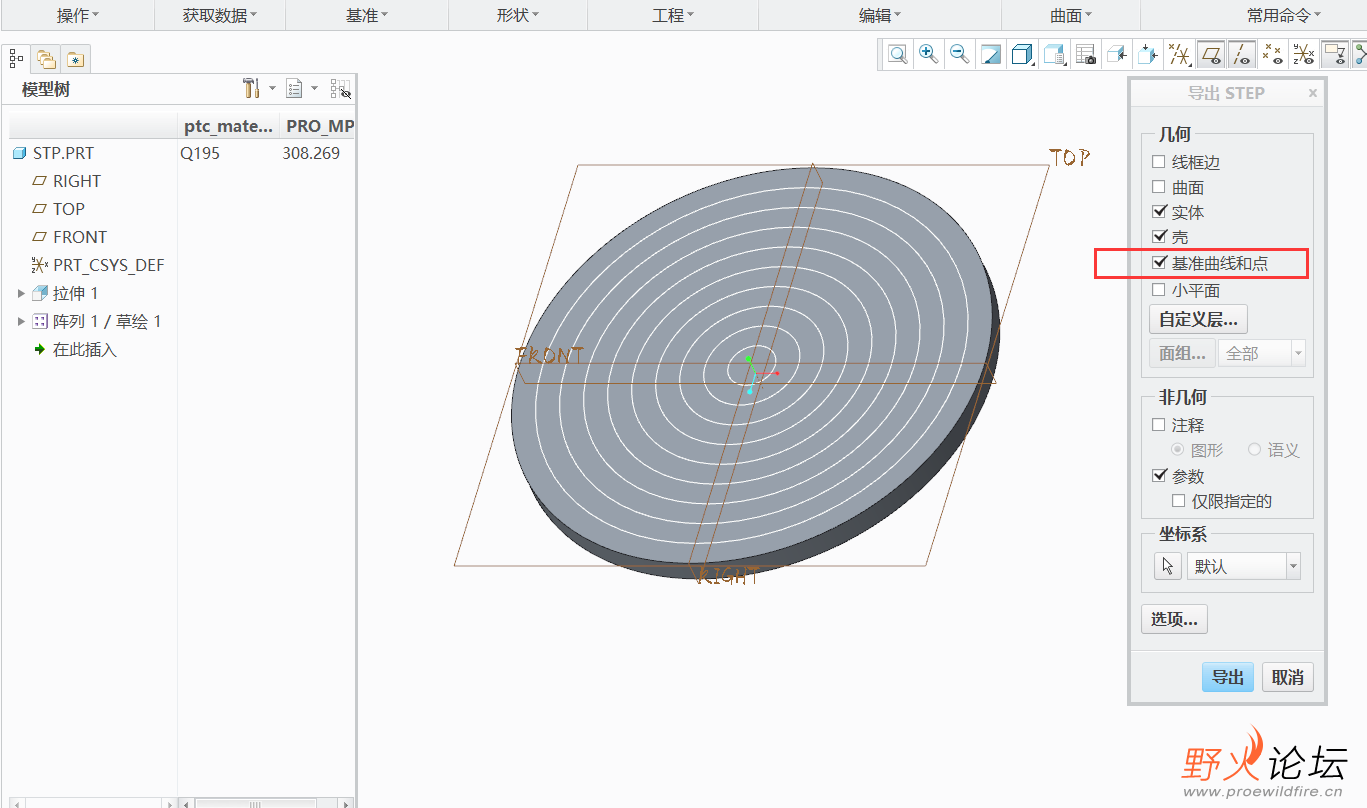This screenshot has height=808, width=1367.
Task: Click the 308.269 mass value cell
Action: pyautogui.click(x=311, y=153)
